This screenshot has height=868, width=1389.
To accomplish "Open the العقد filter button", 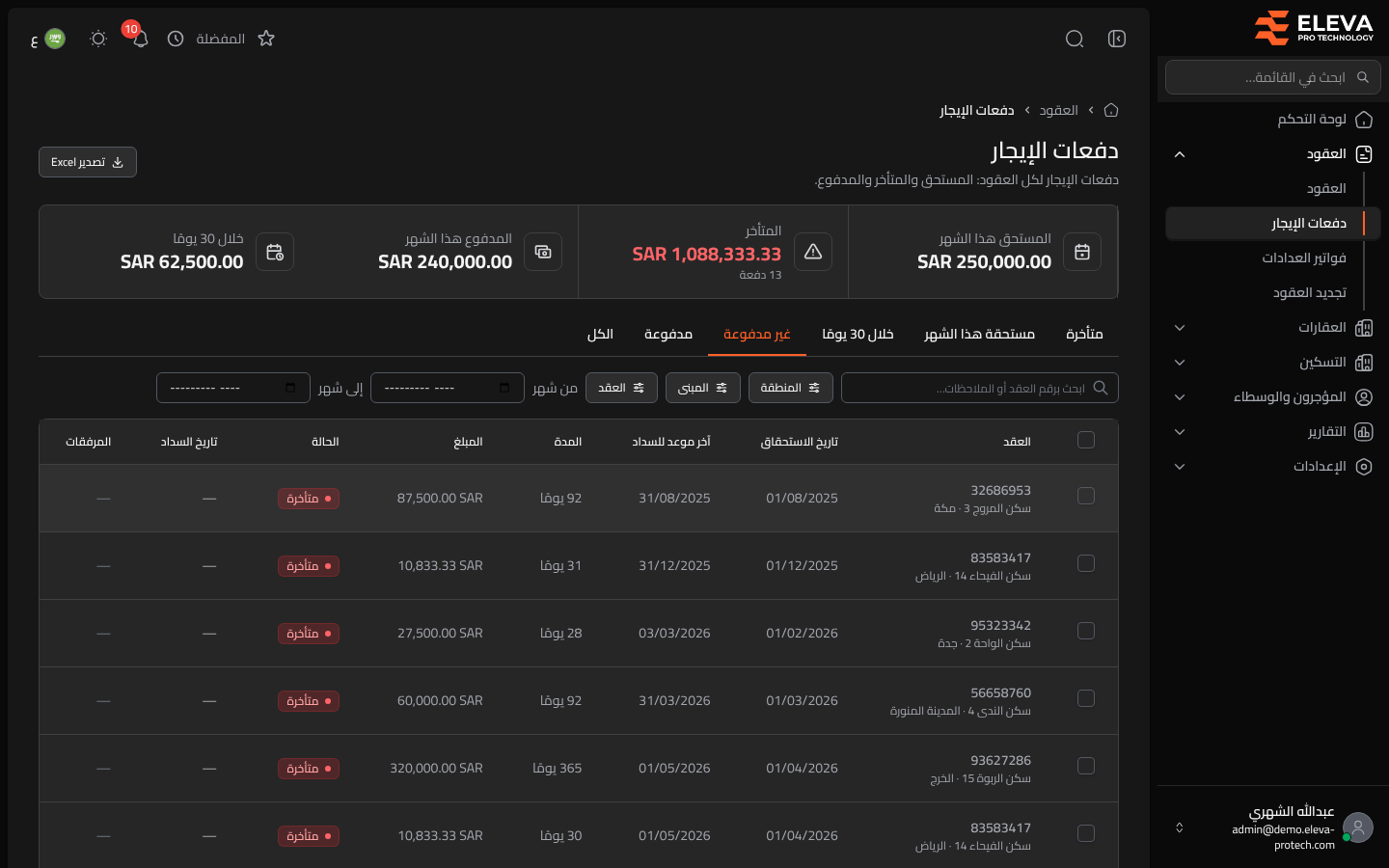I will point(621,388).
